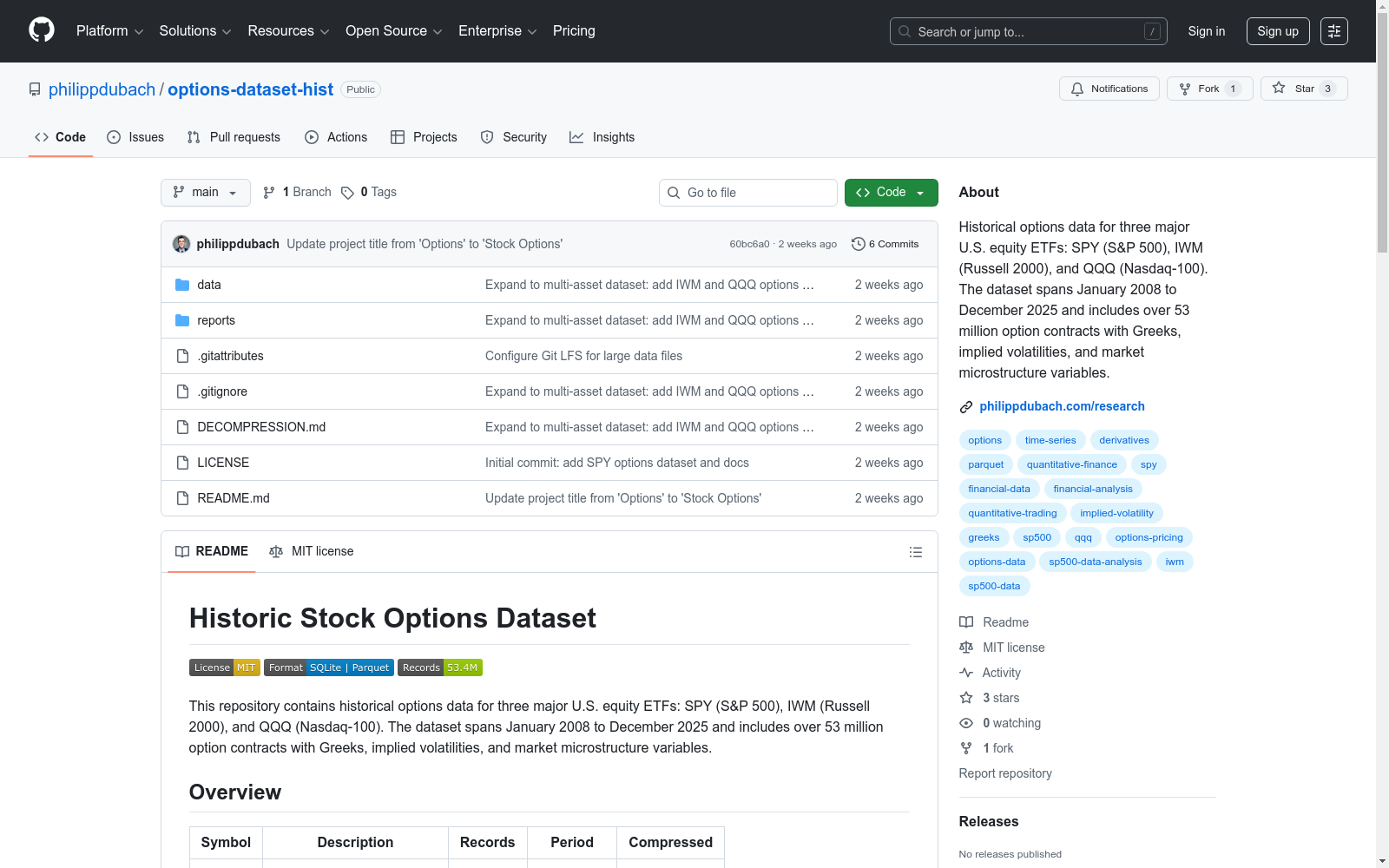1389x868 pixels.
Task: Open the main branch selector dropdown
Action: [206, 193]
